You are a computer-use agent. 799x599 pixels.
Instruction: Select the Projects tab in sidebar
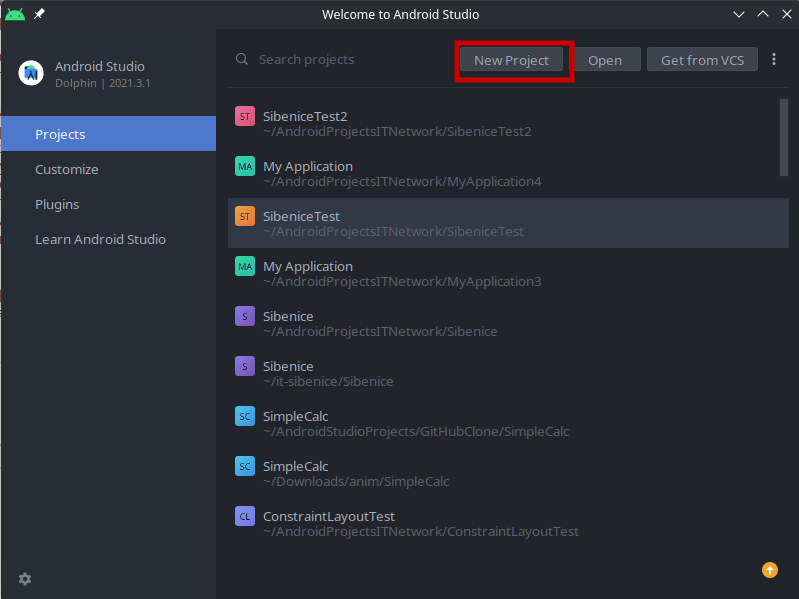pos(109,134)
